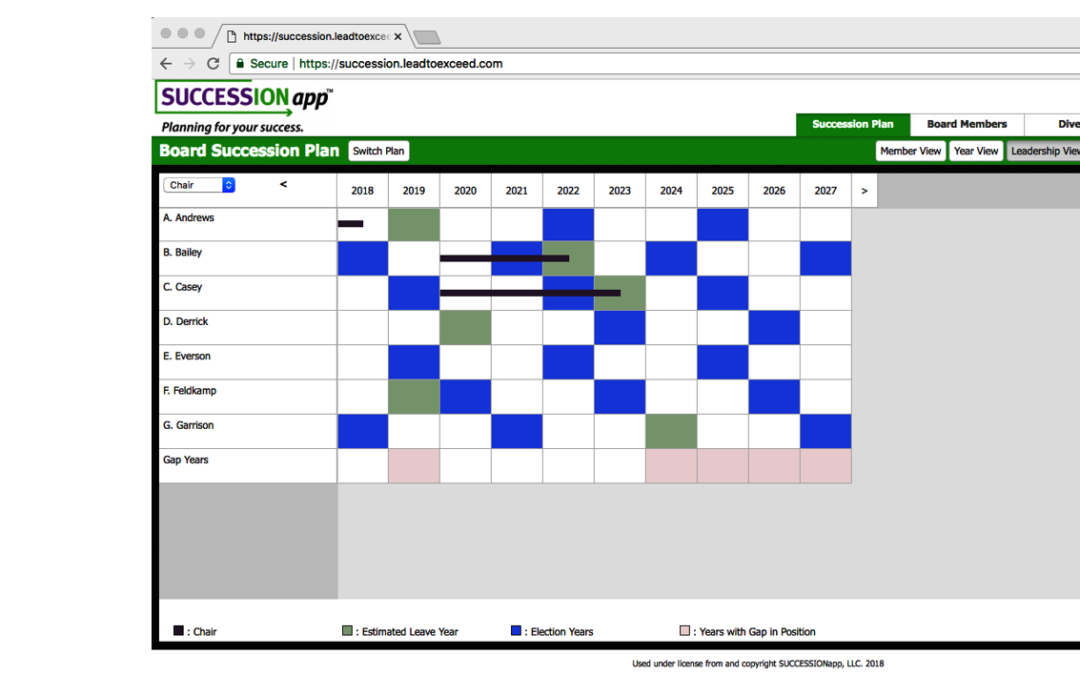This screenshot has height=675, width=1080.
Task: Open the Chair position dropdown
Action: click(x=199, y=185)
